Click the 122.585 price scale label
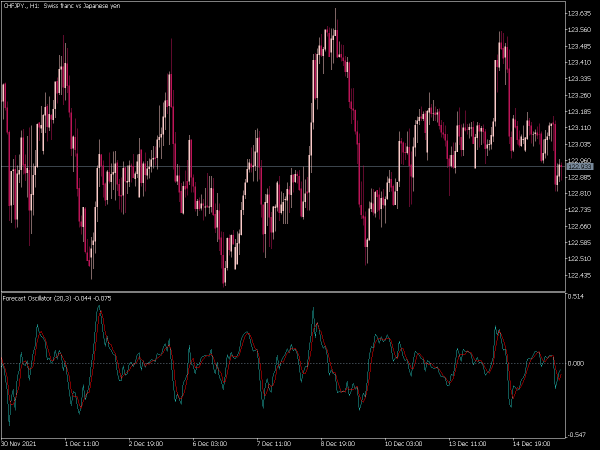 (579, 243)
